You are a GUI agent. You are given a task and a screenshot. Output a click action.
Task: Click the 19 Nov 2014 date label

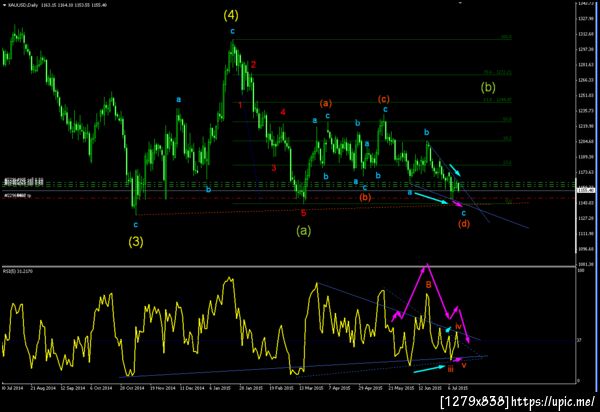(x=162, y=388)
